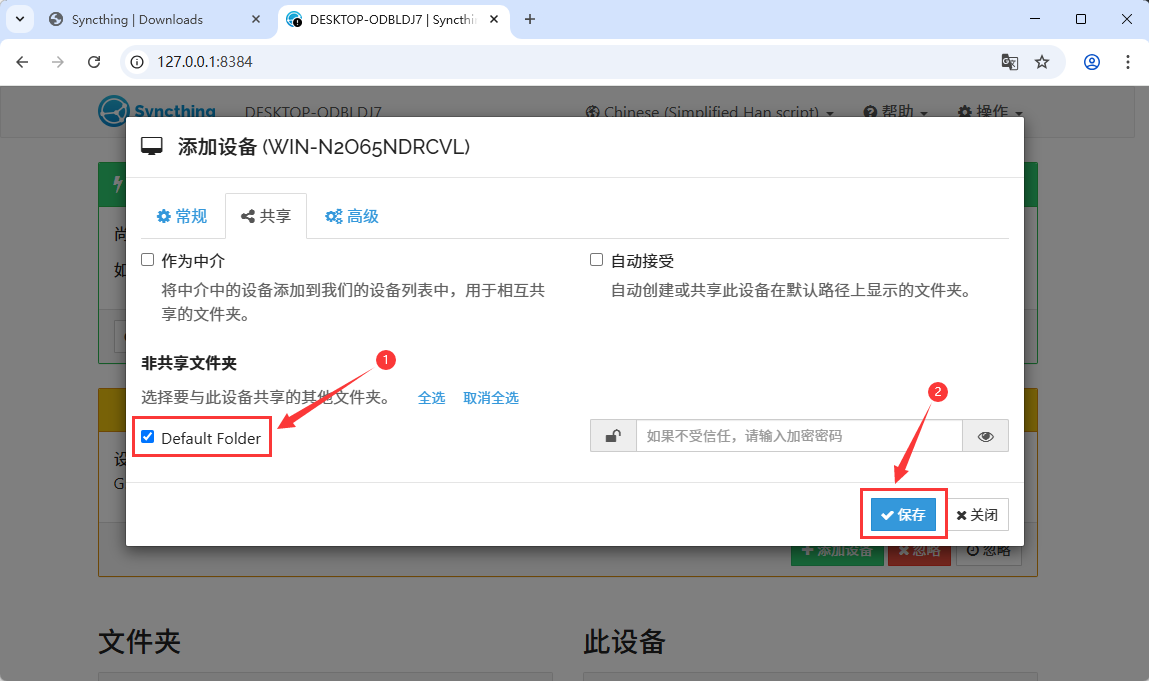Viewport: 1149px width, 682px height.
Task: Open the Google Translate page icon
Action: (x=1009, y=62)
